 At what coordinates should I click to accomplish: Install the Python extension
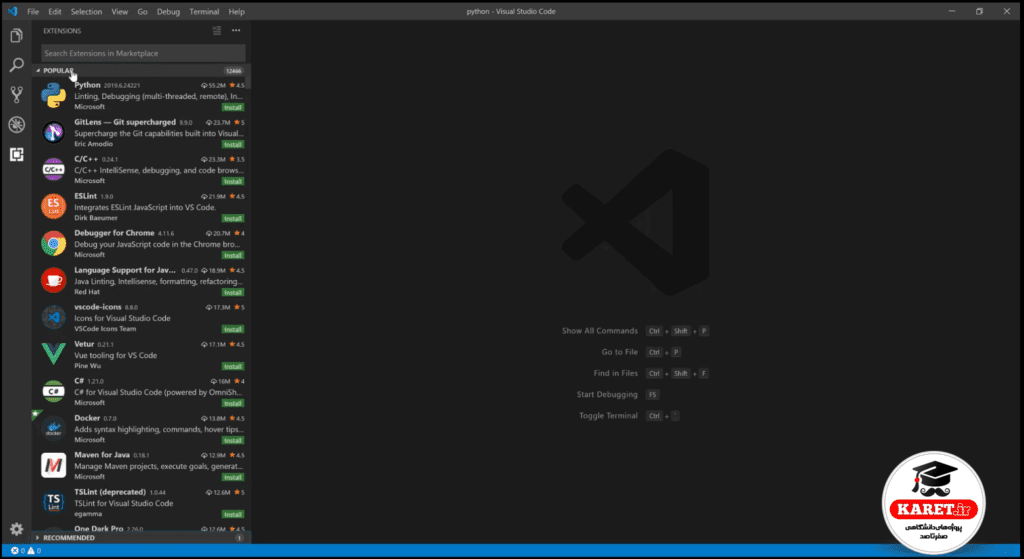point(232,107)
